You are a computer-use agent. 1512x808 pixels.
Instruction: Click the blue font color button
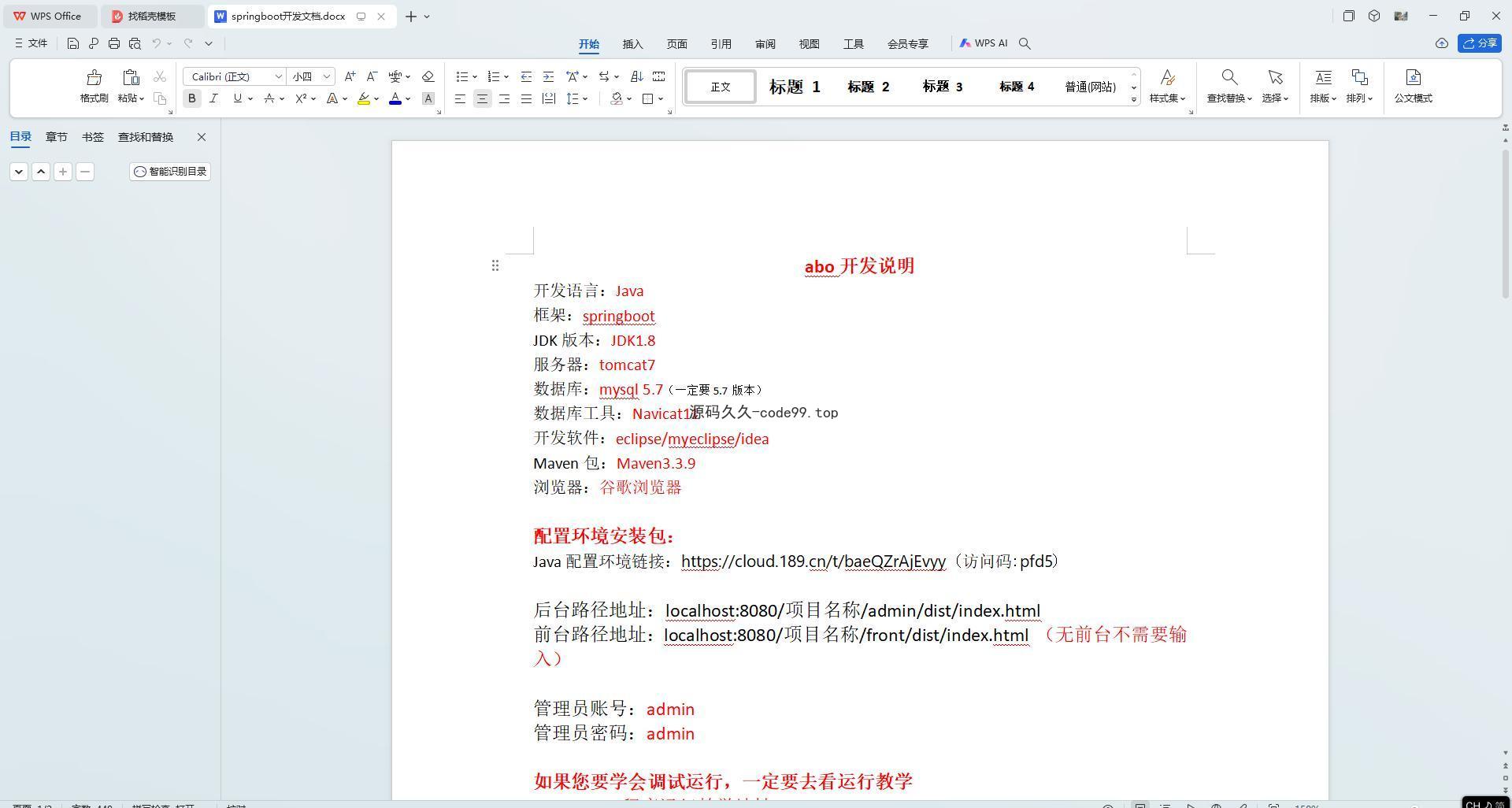(395, 98)
